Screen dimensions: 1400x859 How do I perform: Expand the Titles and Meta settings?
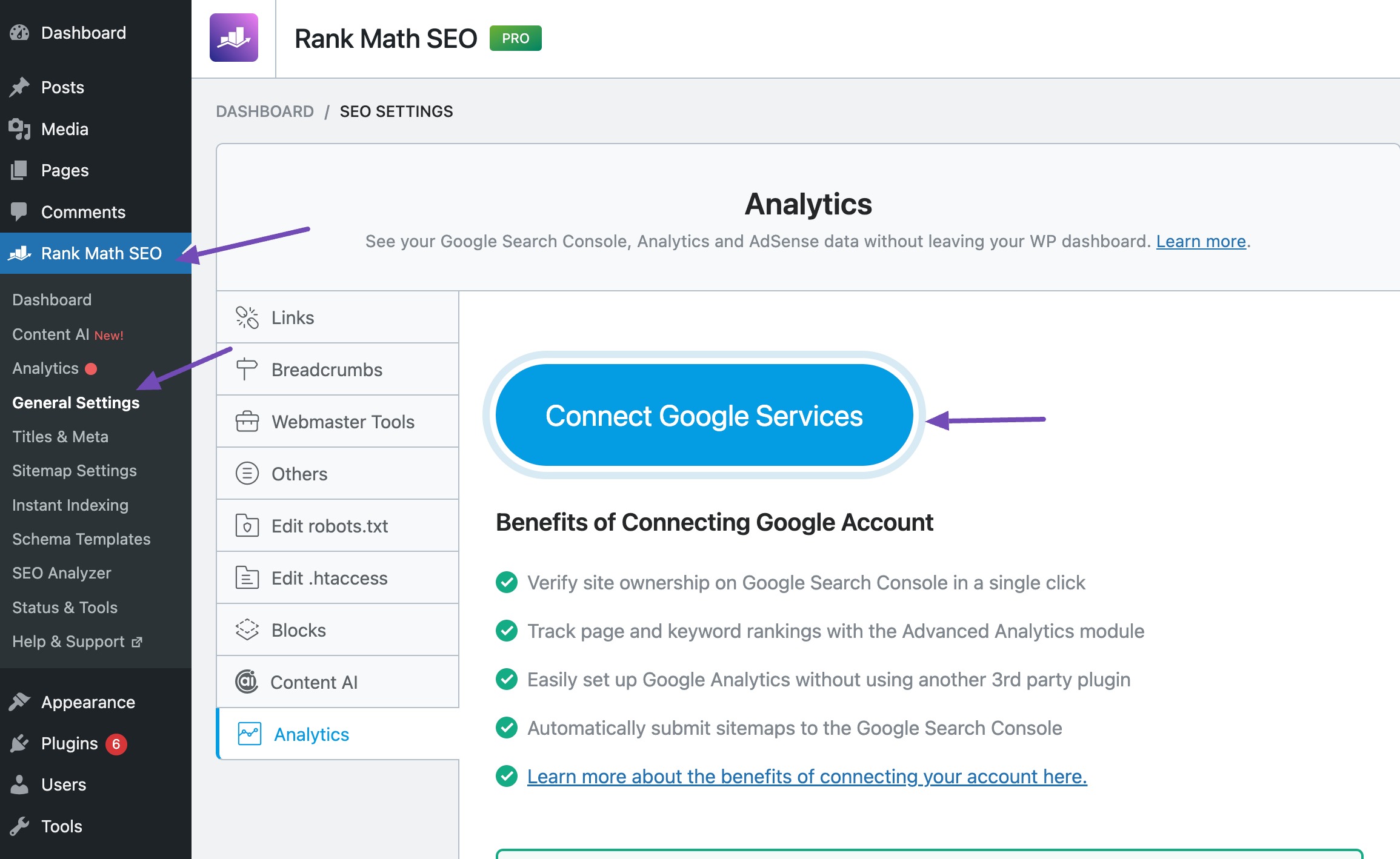(60, 436)
